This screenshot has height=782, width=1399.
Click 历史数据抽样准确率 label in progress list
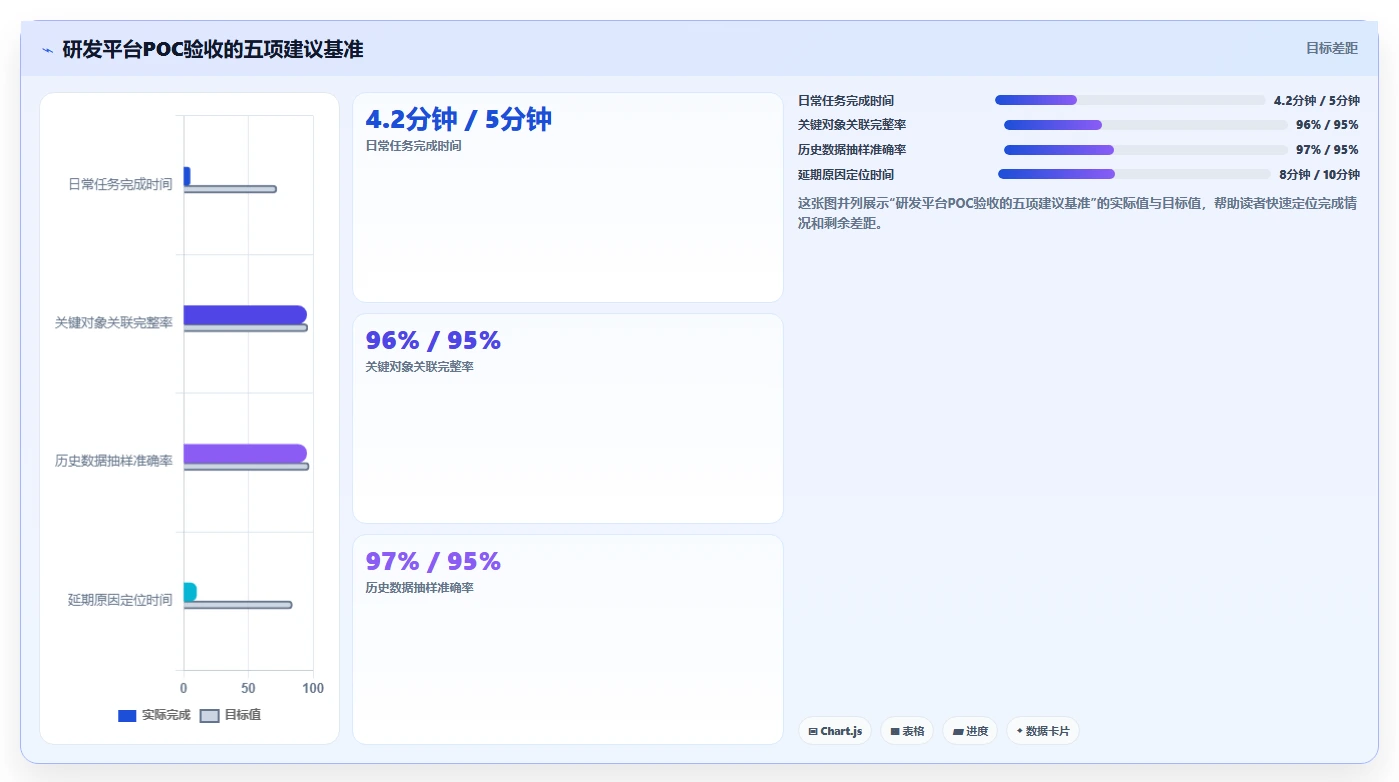click(852, 150)
